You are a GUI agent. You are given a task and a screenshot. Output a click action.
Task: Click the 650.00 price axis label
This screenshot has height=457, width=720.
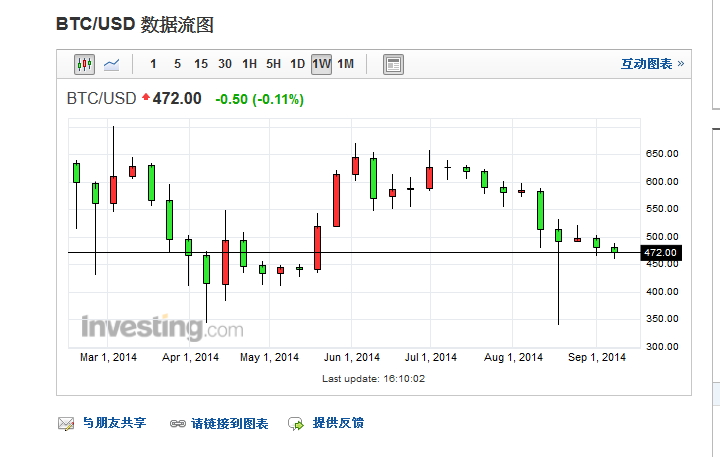[662, 154]
